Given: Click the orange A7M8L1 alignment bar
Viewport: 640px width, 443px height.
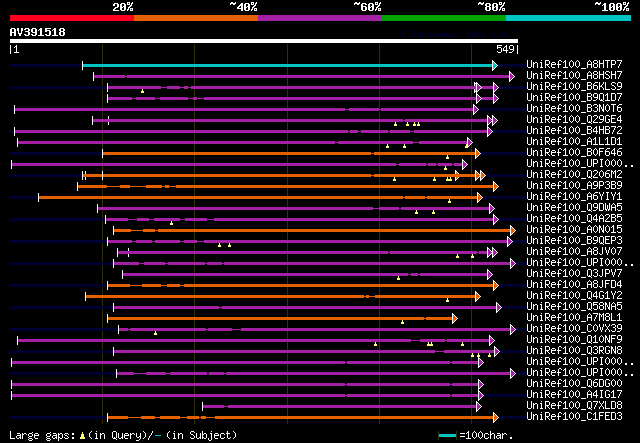Looking at the screenshot, I should coord(280,318).
